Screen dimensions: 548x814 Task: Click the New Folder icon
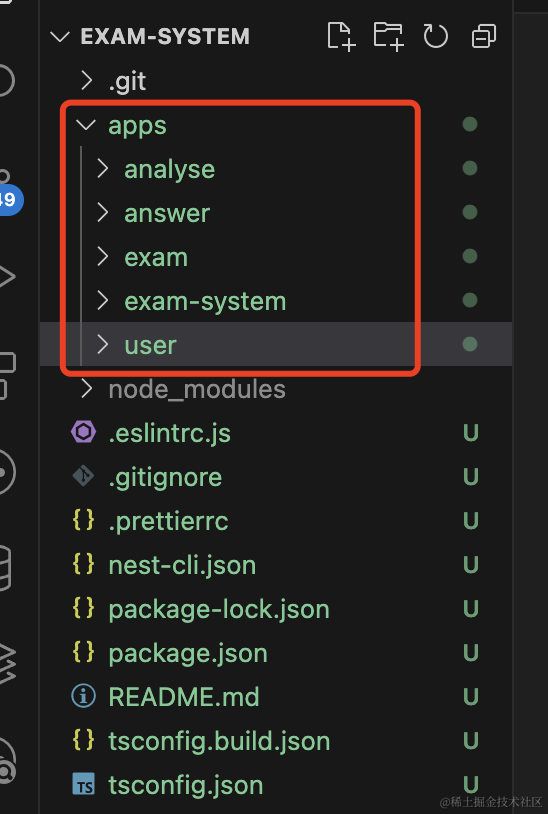click(x=389, y=36)
